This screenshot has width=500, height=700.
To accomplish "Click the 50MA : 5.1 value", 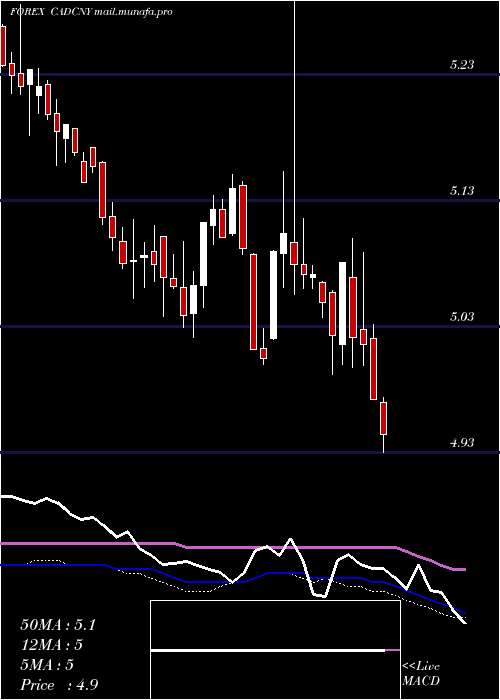I will 58,625.
